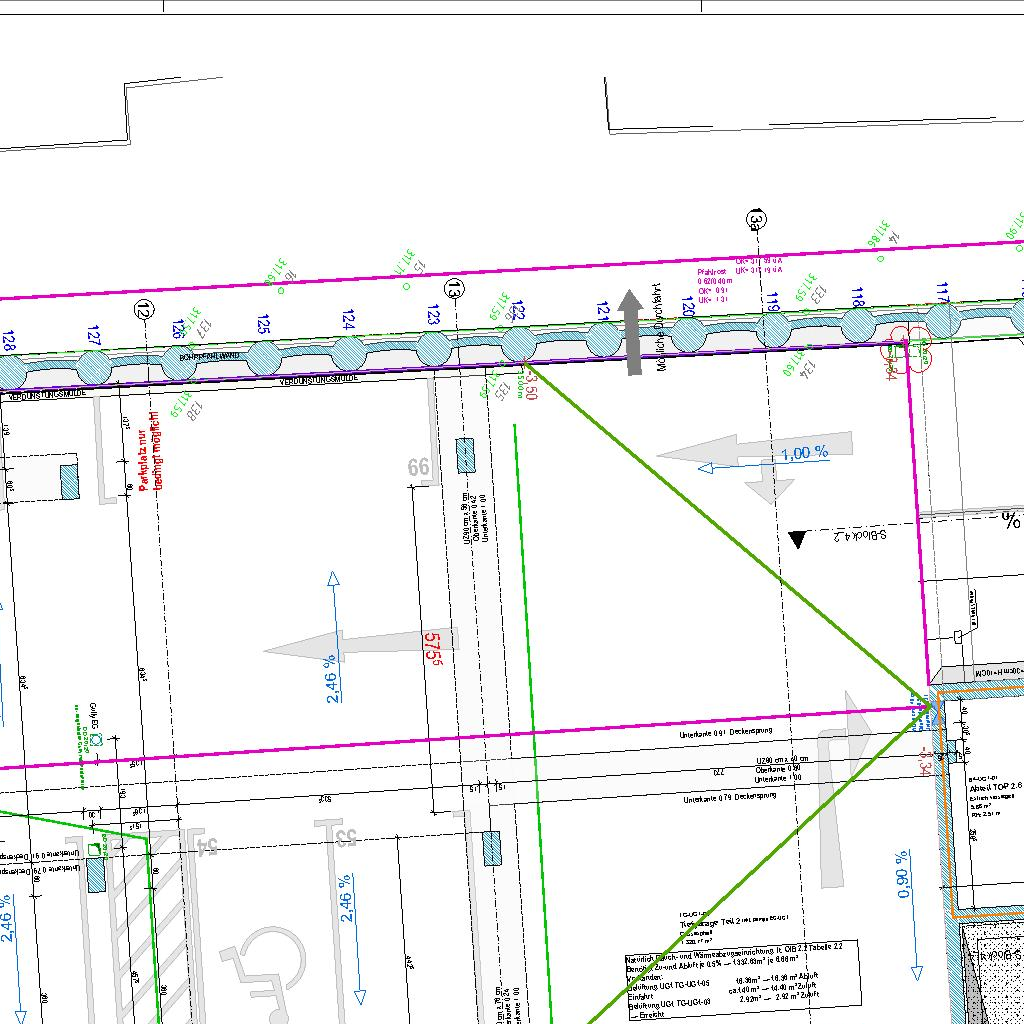Screen dimensions: 1024x1024
Task: Select bored pile circle number 120
Action: (688, 334)
